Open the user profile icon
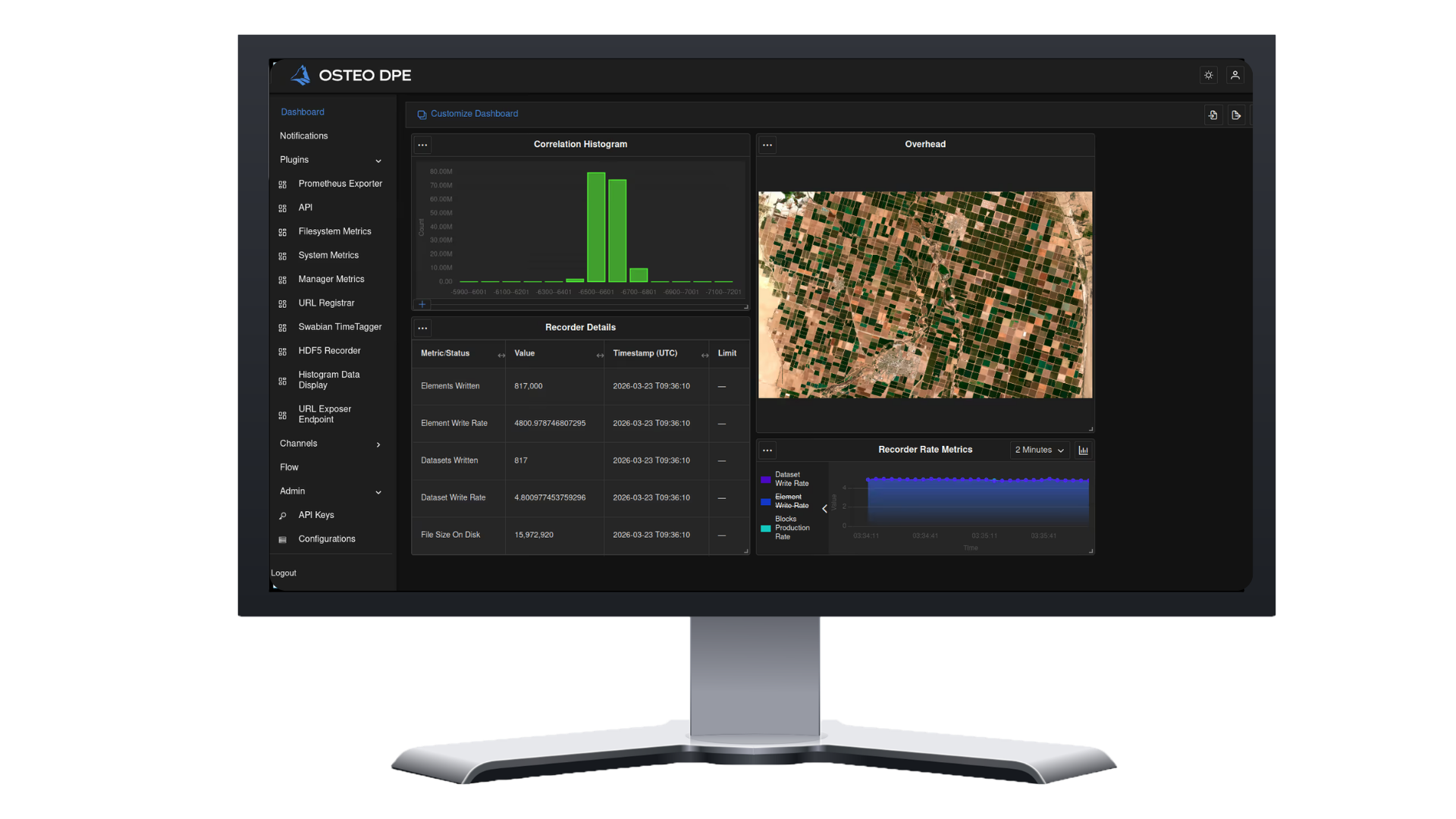1456x819 pixels. (1235, 75)
